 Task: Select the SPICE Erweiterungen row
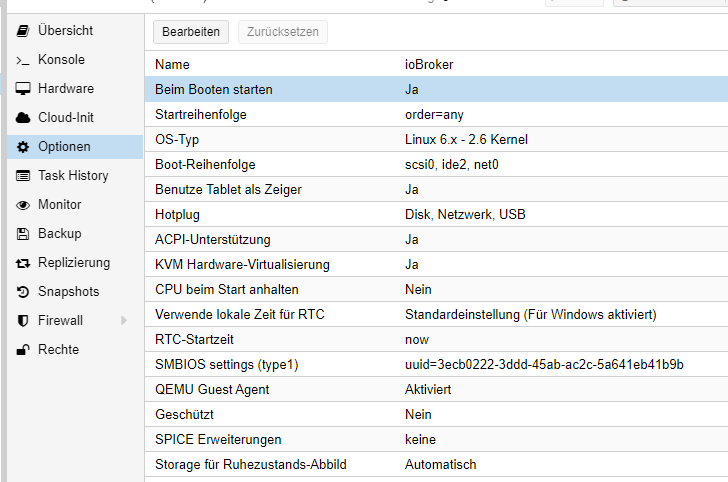click(436, 440)
